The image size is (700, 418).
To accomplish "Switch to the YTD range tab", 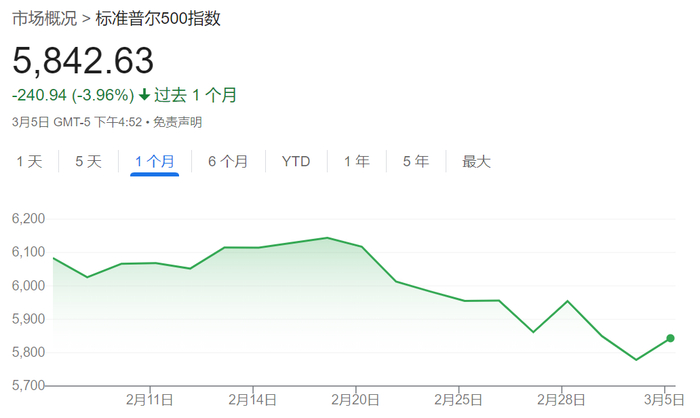I will [x=296, y=161].
